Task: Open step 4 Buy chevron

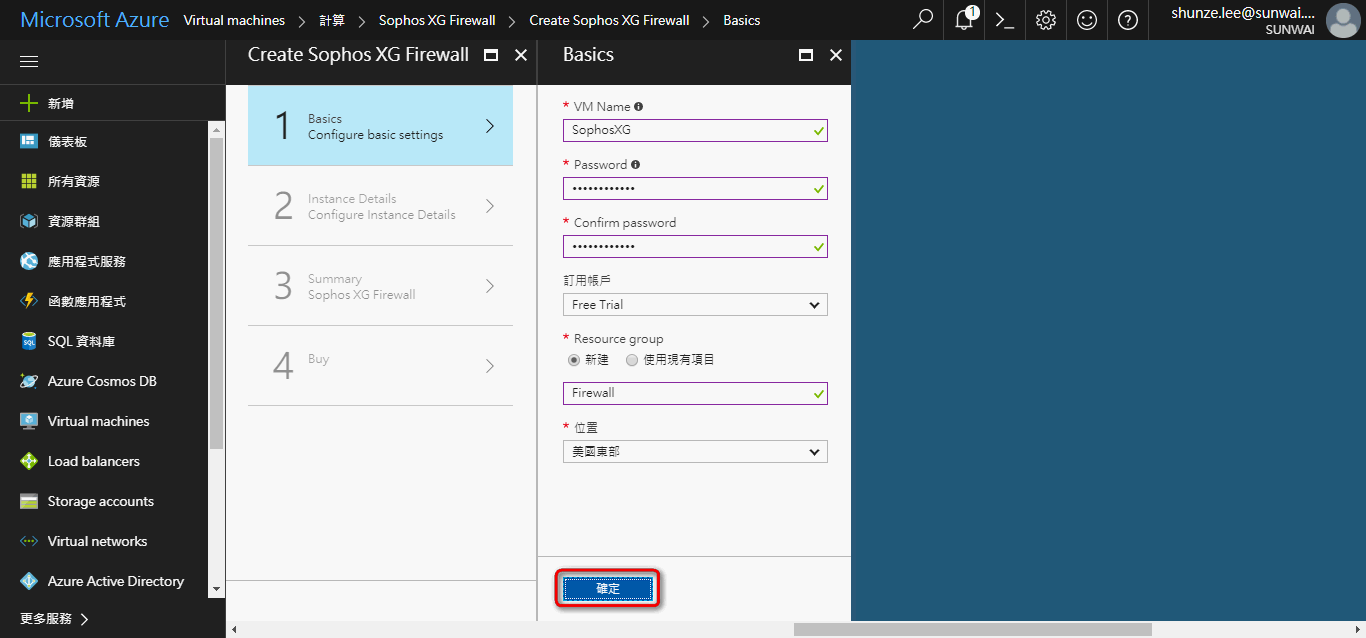Action: coord(490,366)
